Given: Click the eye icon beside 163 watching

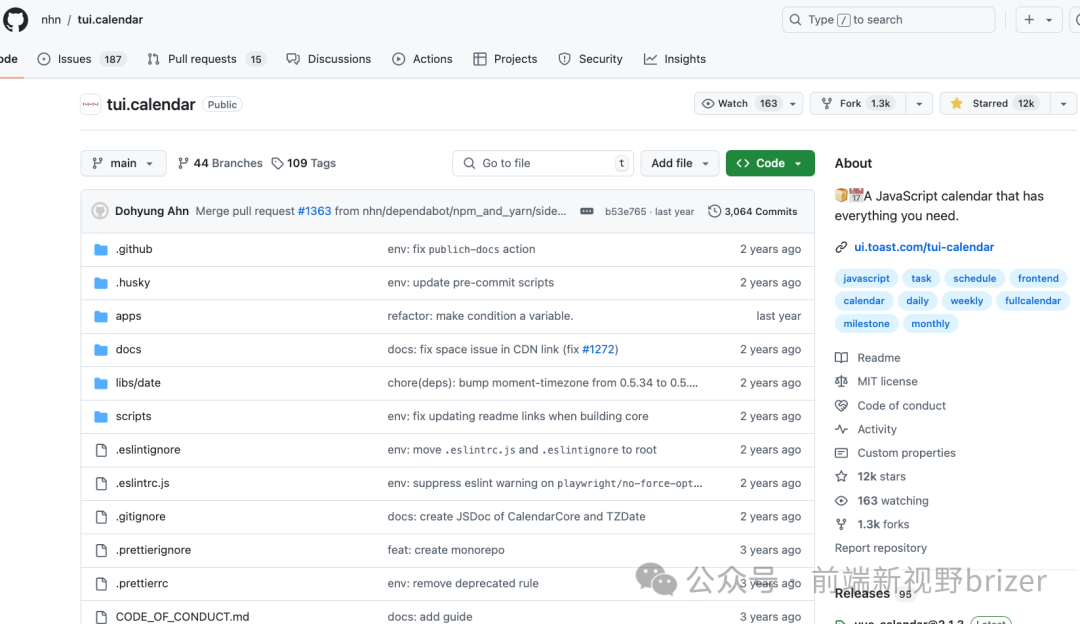Looking at the screenshot, I should click(x=841, y=501).
